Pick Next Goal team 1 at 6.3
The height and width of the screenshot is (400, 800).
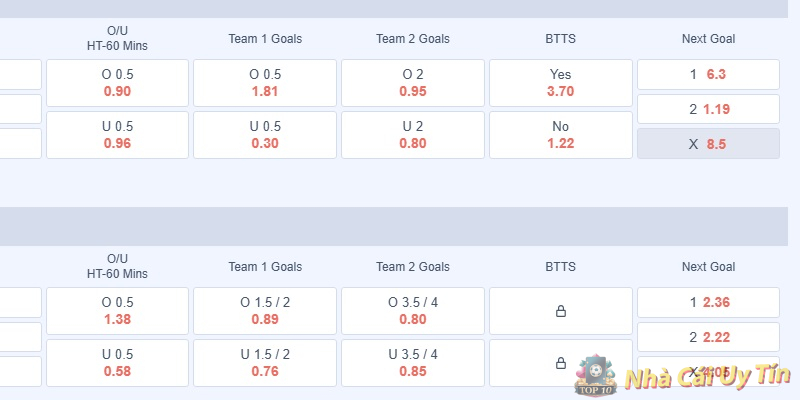[708, 74]
